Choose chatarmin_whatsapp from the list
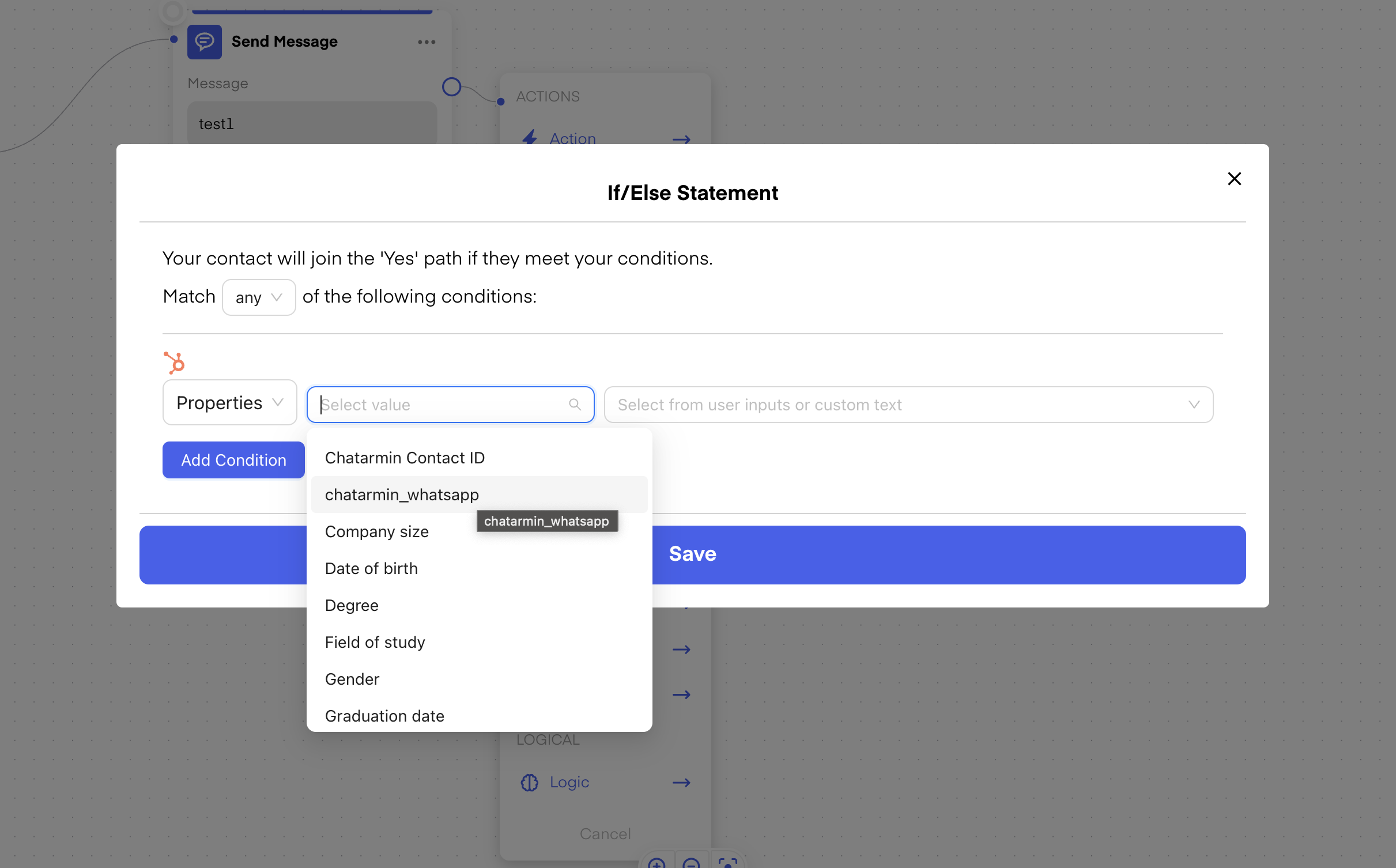This screenshot has height=868, width=1396. [x=402, y=495]
